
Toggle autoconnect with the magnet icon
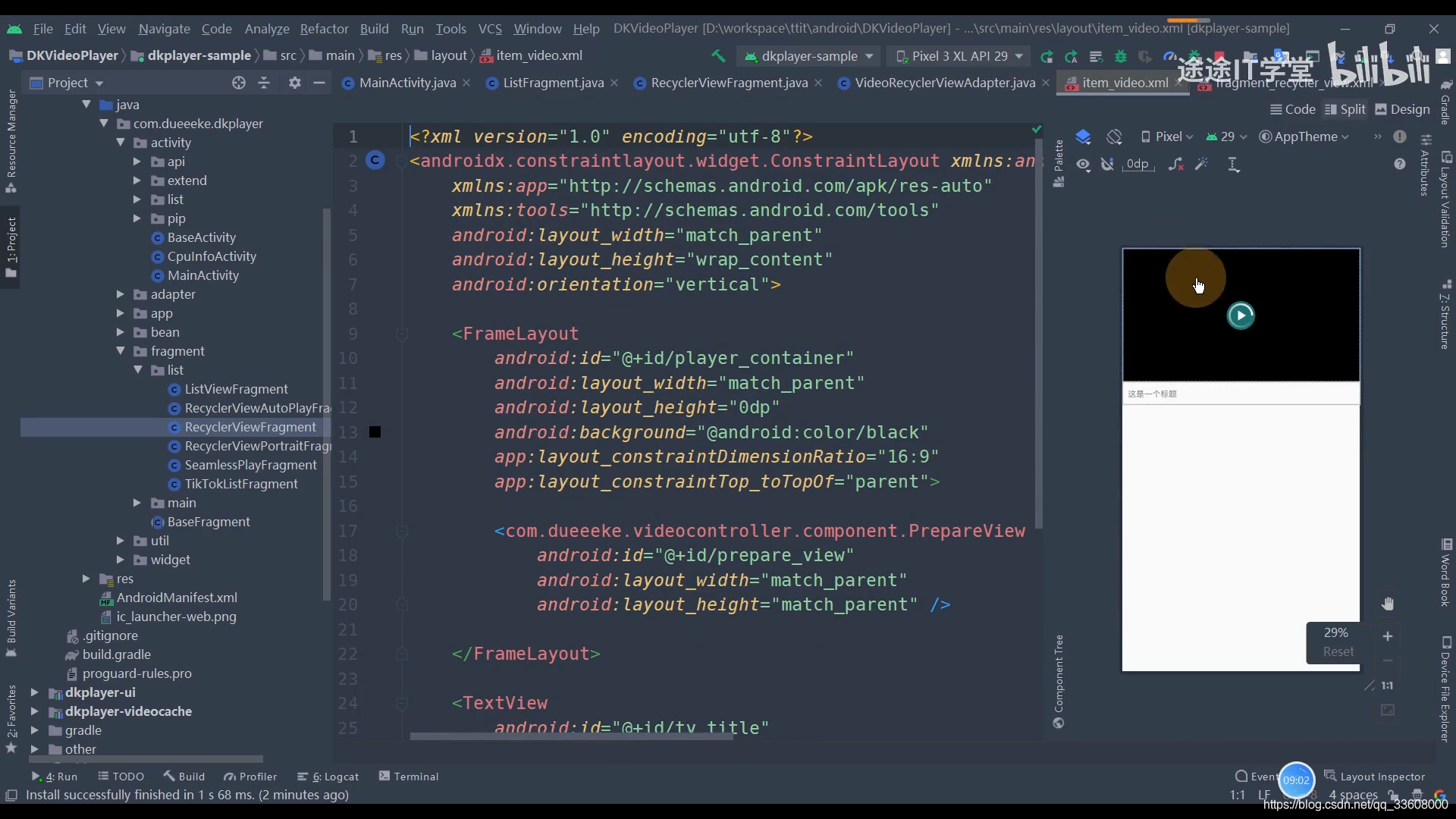tap(1107, 165)
